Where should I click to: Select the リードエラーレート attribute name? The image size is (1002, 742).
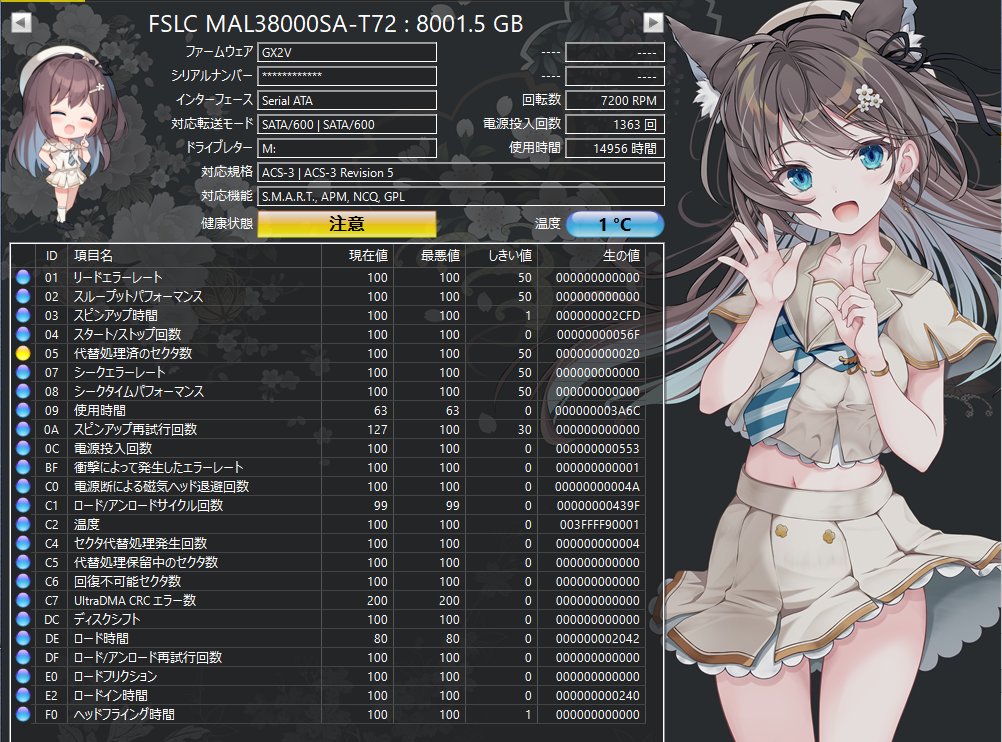point(118,277)
